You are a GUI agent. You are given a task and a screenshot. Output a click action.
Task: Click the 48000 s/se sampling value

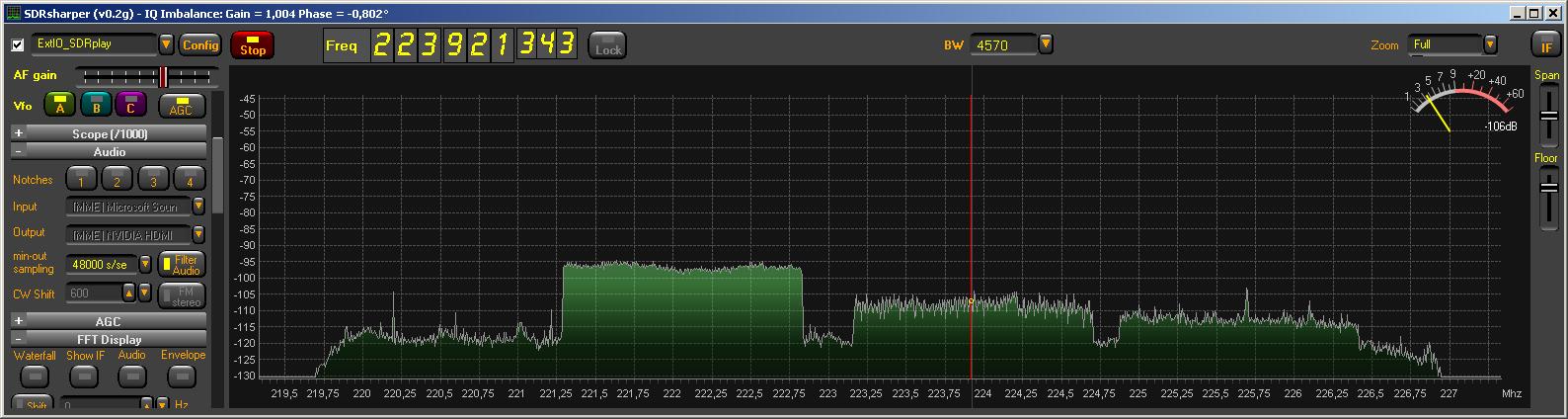click(102, 264)
